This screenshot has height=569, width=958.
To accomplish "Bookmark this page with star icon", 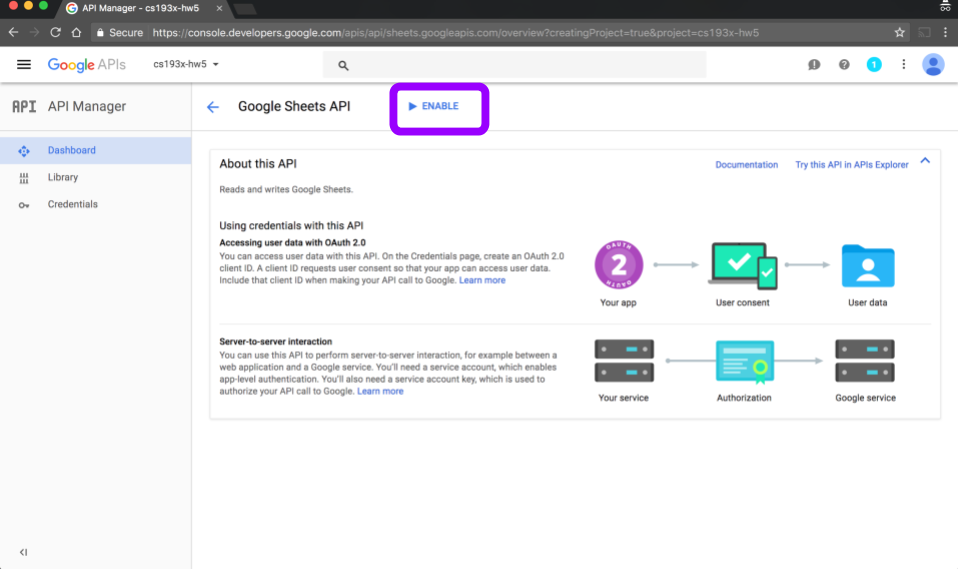I will pos(900,32).
